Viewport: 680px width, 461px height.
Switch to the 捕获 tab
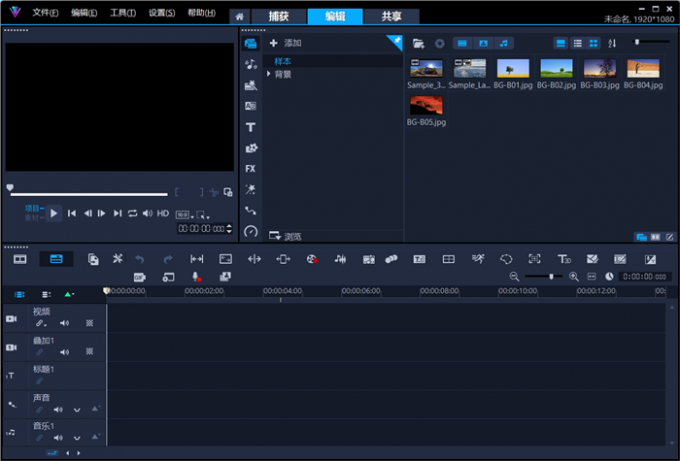pos(278,16)
